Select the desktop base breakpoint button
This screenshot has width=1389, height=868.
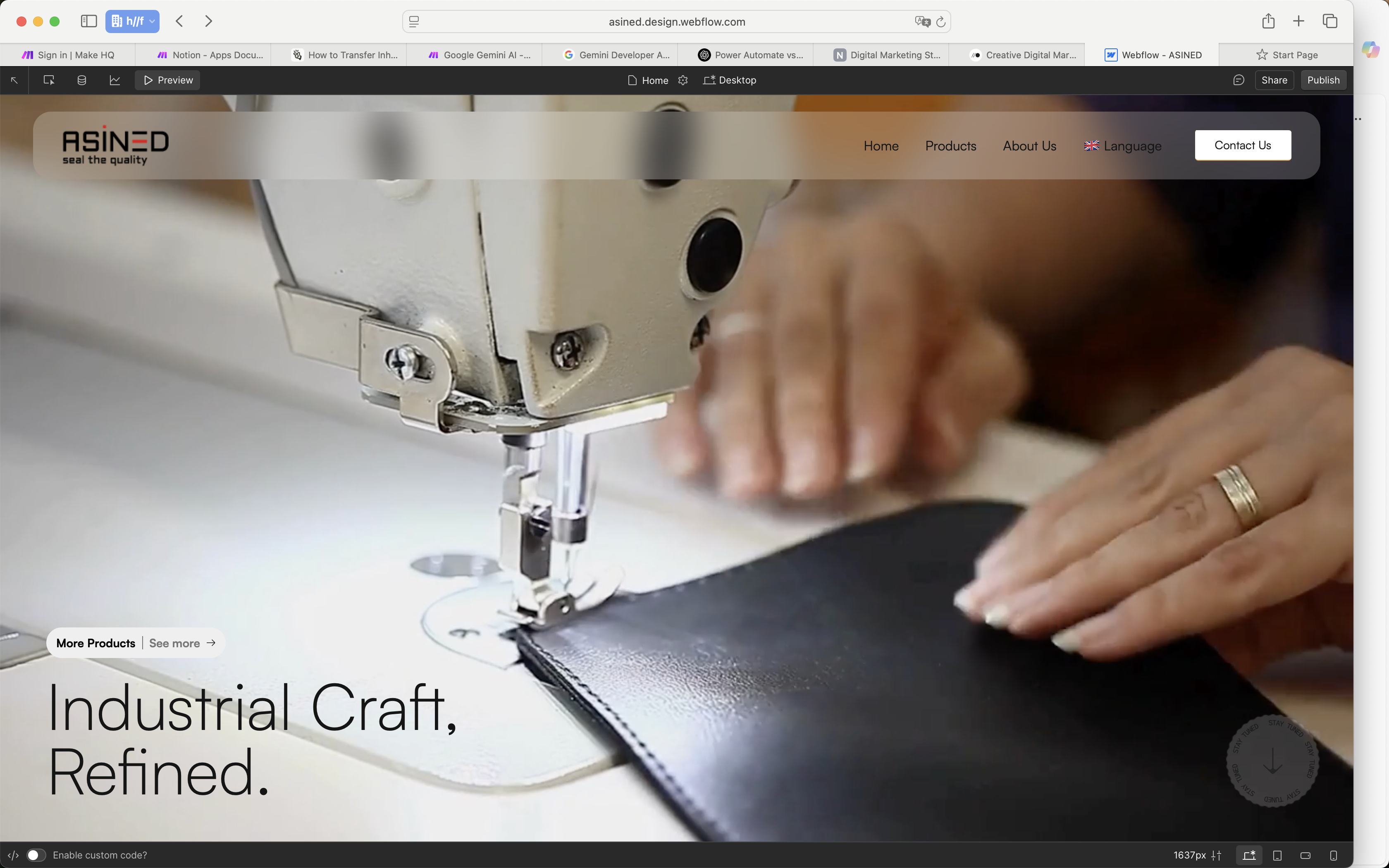click(x=1250, y=855)
